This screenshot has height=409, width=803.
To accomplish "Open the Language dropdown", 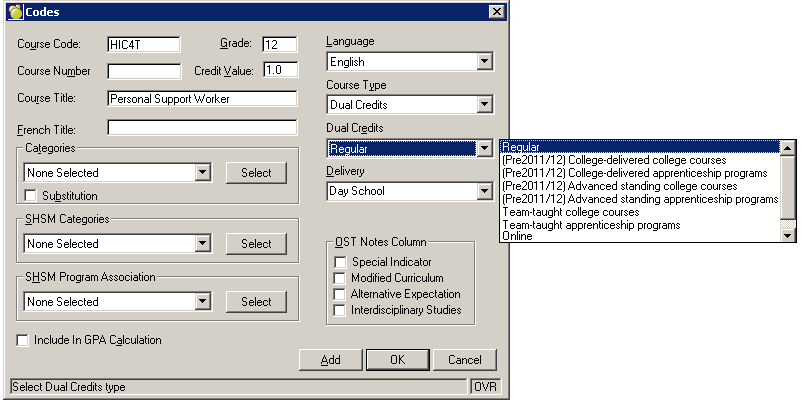I will point(485,62).
